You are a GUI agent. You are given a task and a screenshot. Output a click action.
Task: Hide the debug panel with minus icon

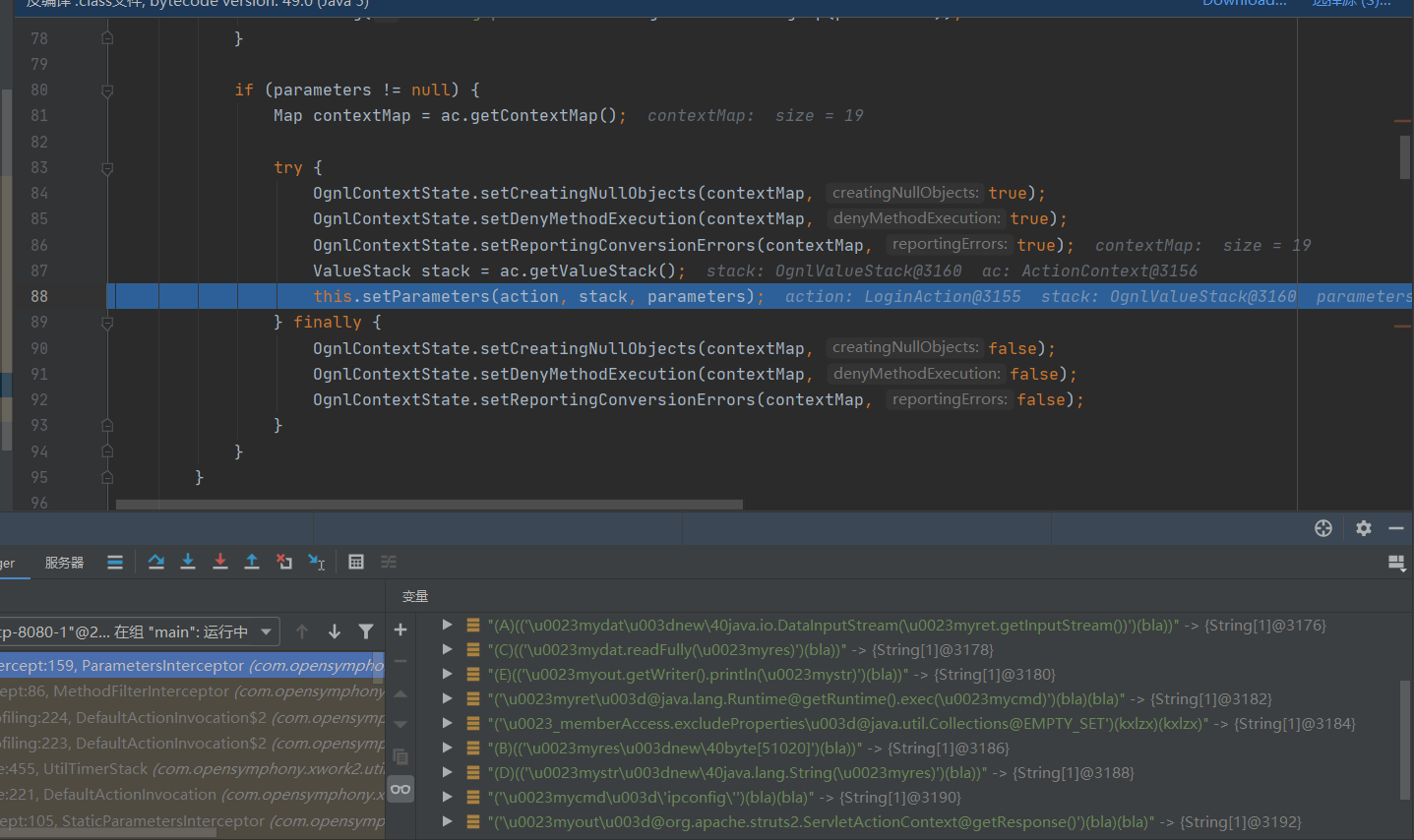click(1396, 528)
